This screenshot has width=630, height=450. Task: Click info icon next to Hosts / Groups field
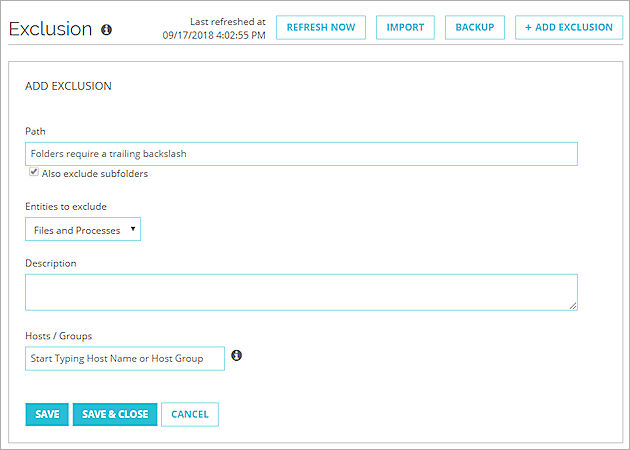pyautogui.click(x=237, y=355)
